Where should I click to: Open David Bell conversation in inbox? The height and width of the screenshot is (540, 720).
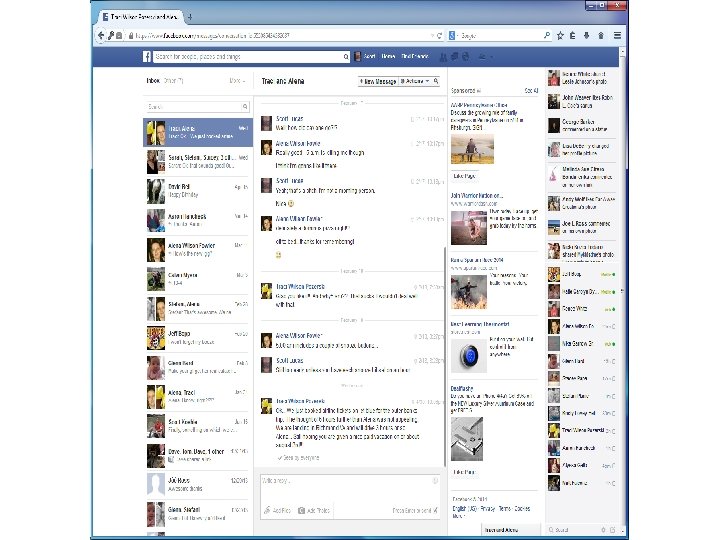(198, 191)
